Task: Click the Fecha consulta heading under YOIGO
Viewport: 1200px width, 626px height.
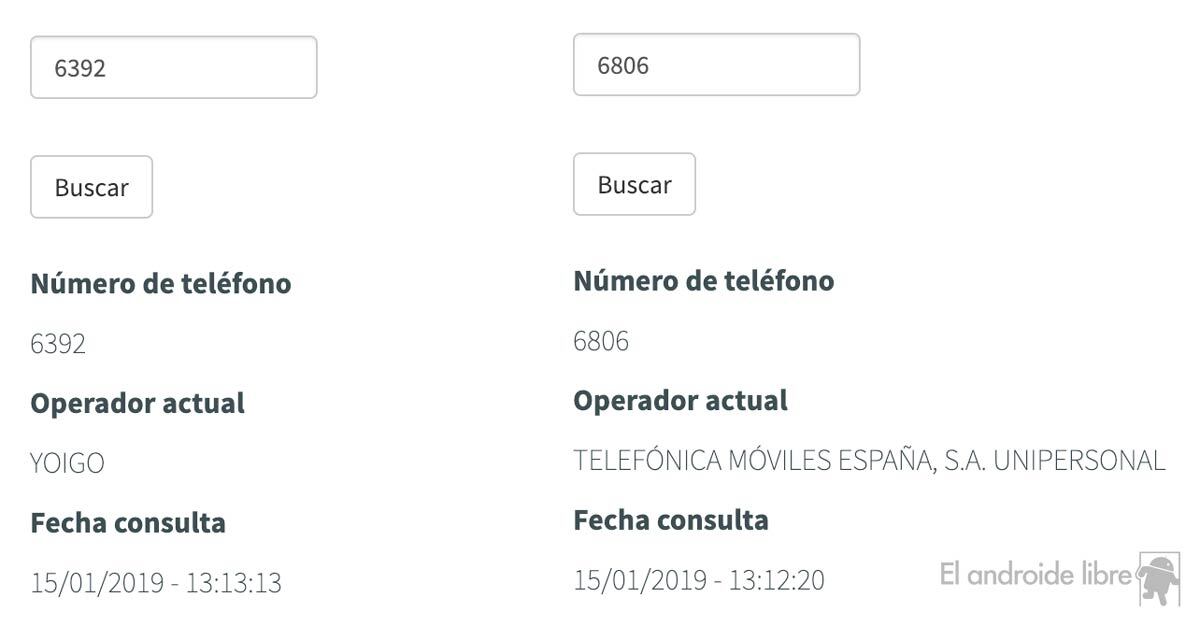Action: 128,523
